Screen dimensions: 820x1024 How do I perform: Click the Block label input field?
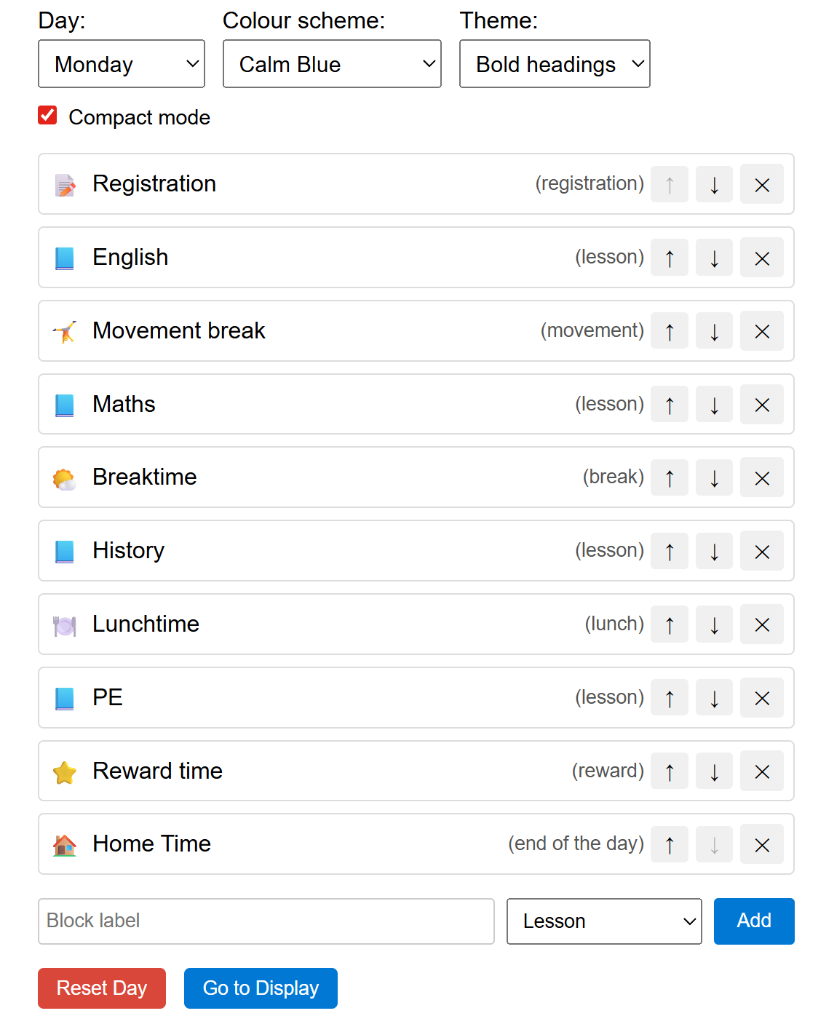tap(265, 921)
